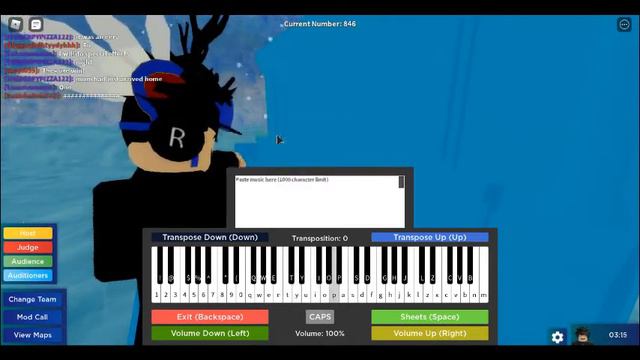The image size is (640, 360).
Task: Play the white piano key labeled 8
Action: pos(222,294)
